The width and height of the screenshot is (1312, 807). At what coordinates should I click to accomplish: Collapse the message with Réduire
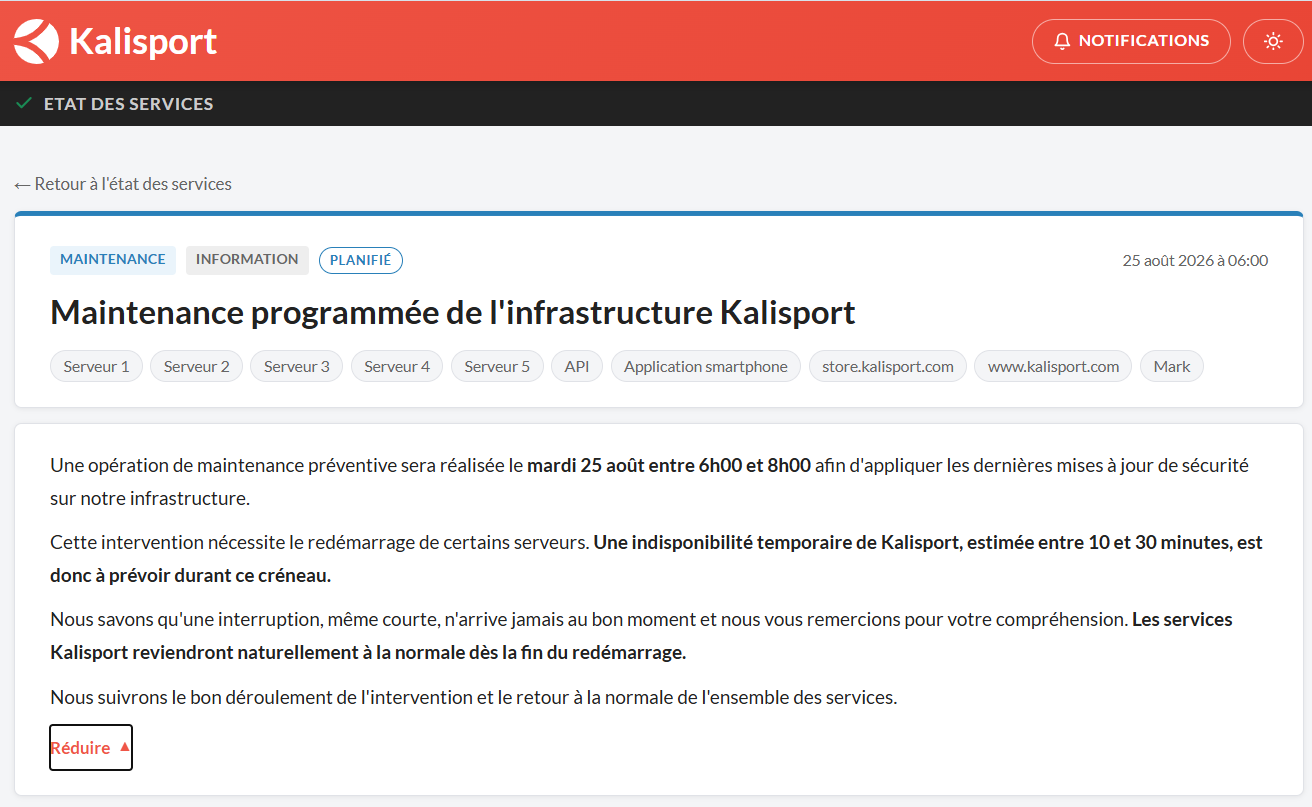click(x=91, y=748)
